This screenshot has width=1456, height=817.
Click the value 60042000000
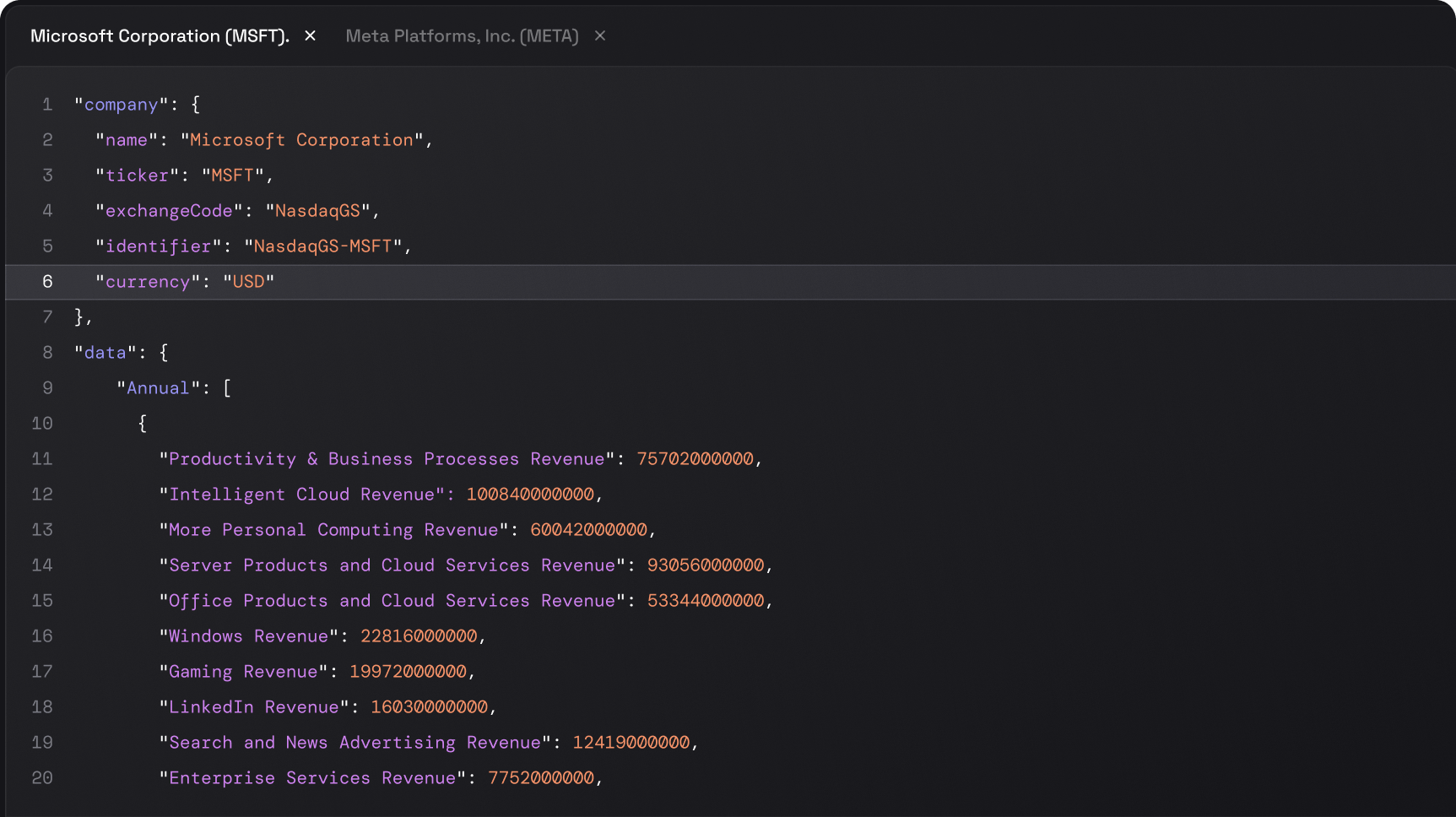(588, 530)
